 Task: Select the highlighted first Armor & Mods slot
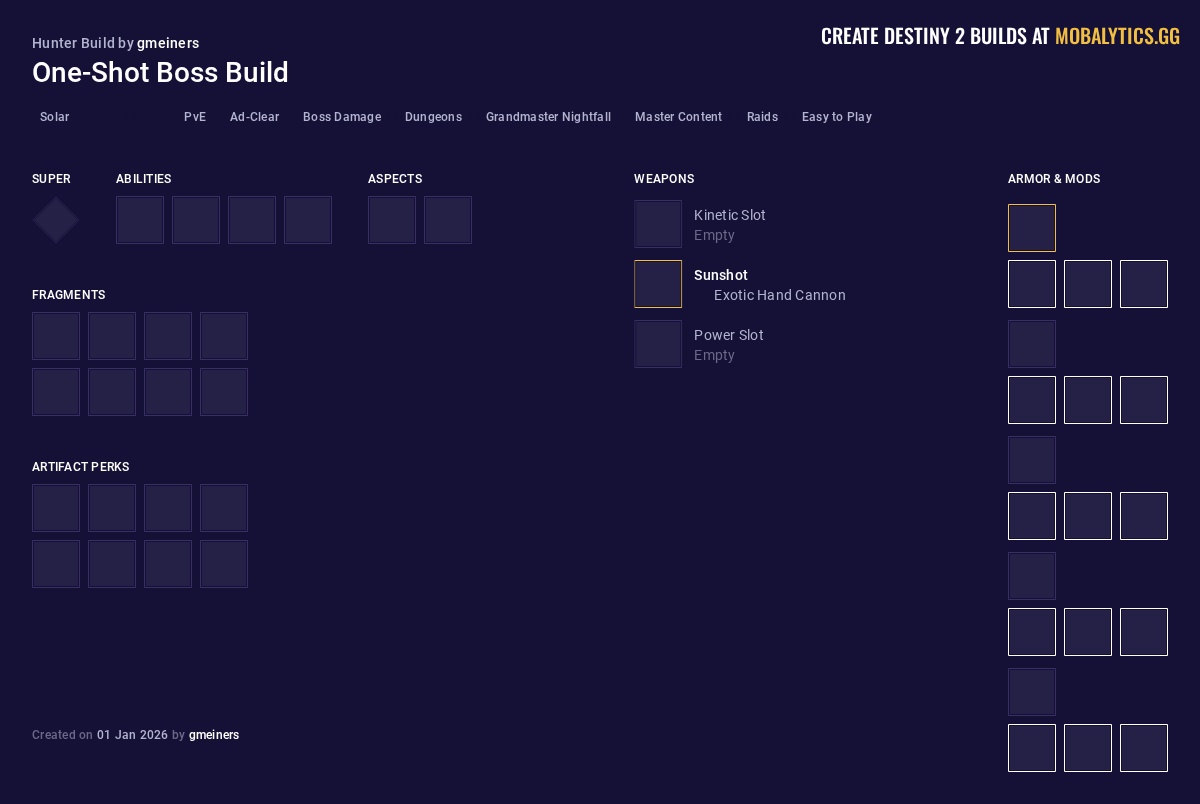click(x=1032, y=228)
